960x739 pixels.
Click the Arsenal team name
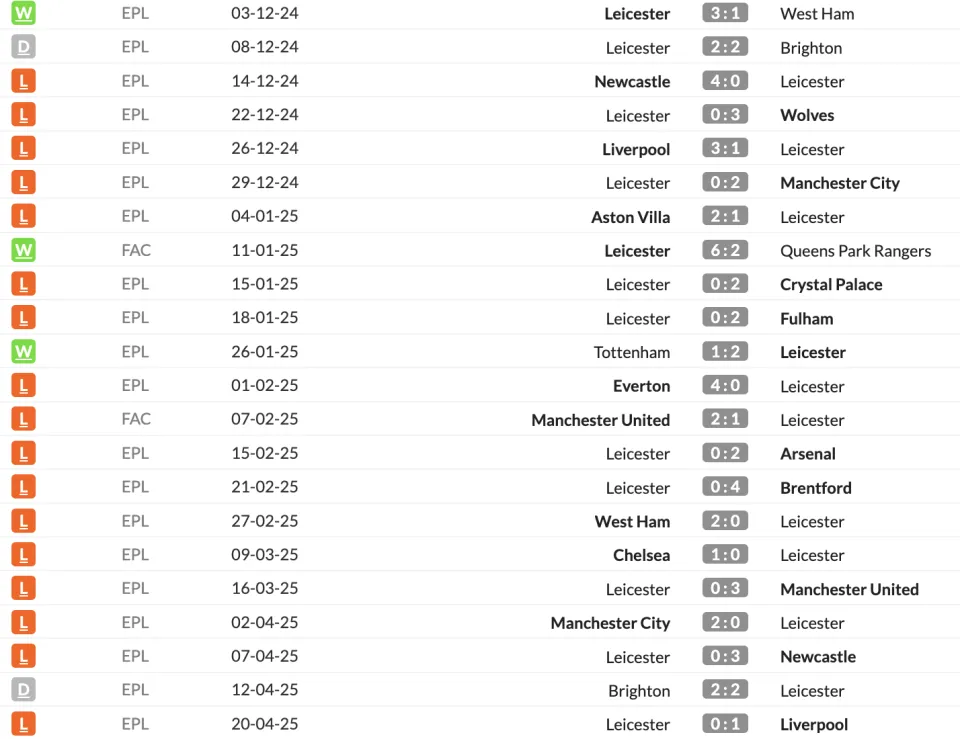[808, 454]
